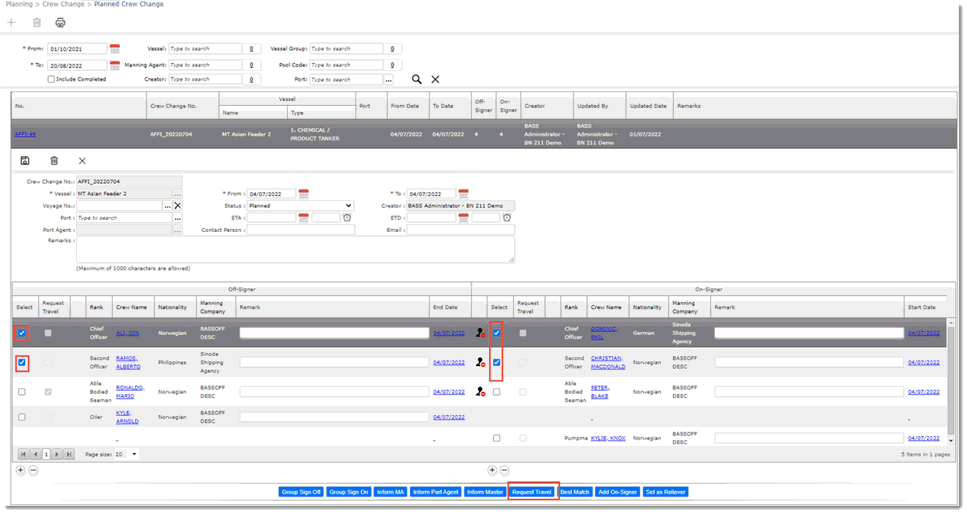Save the crew change record
967x514 pixels.
[25, 160]
